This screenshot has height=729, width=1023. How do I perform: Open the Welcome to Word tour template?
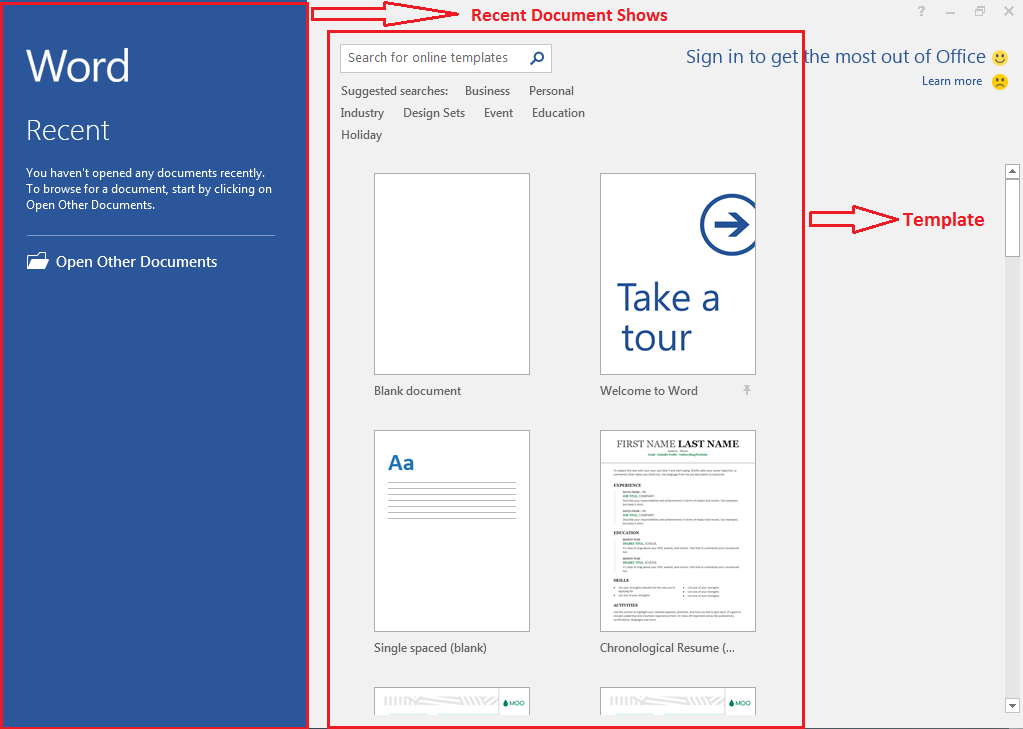pyautogui.click(x=677, y=274)
